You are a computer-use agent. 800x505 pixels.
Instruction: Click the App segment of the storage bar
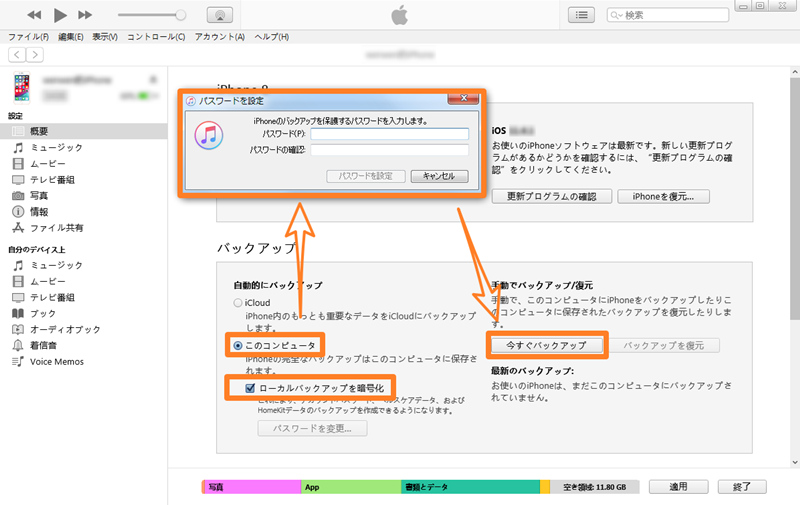351,487
